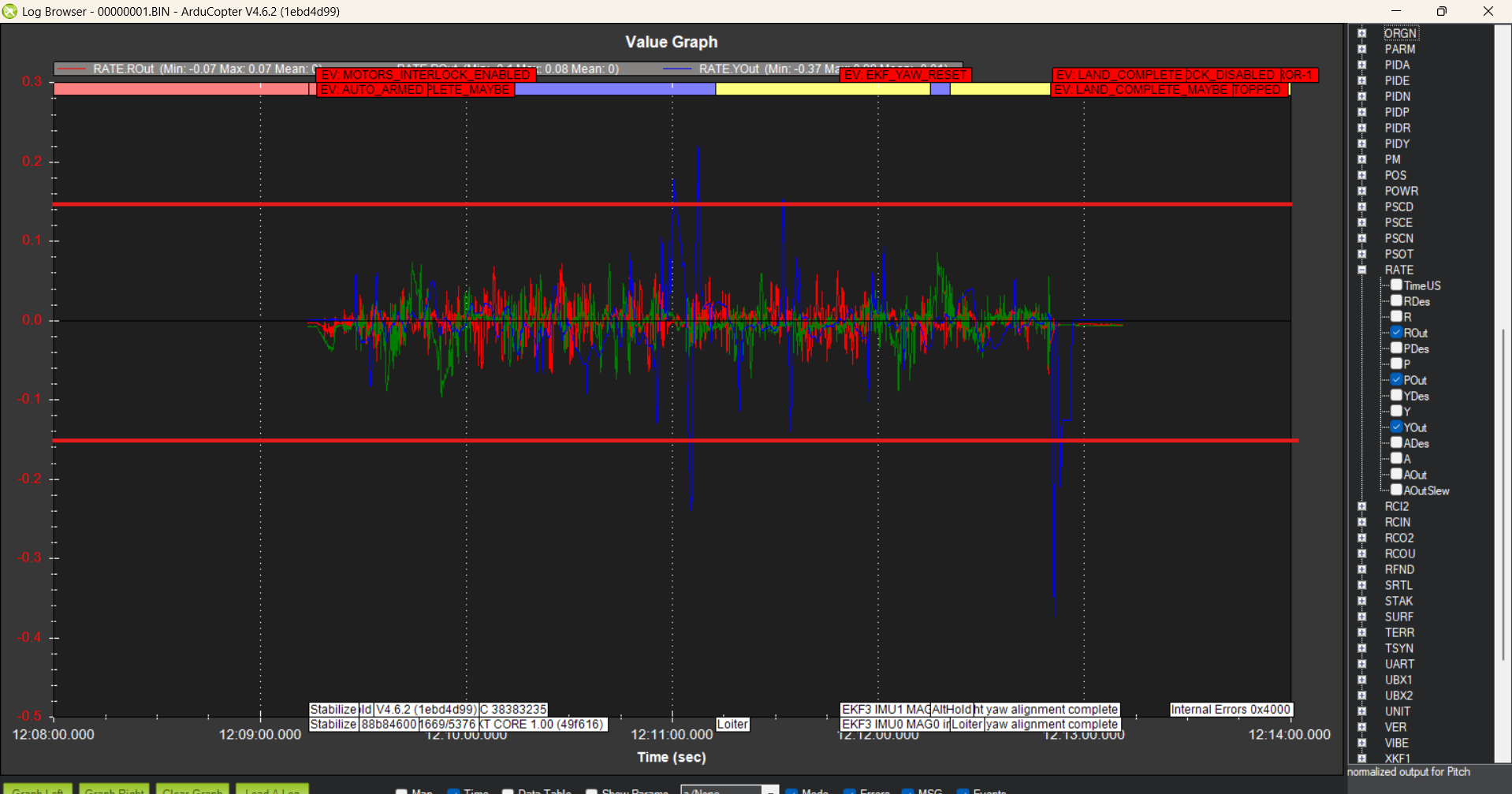Enable the RDes field checkbox
The height and width of the screenshot is (794, 1512).
click(x=1396, y=301)
